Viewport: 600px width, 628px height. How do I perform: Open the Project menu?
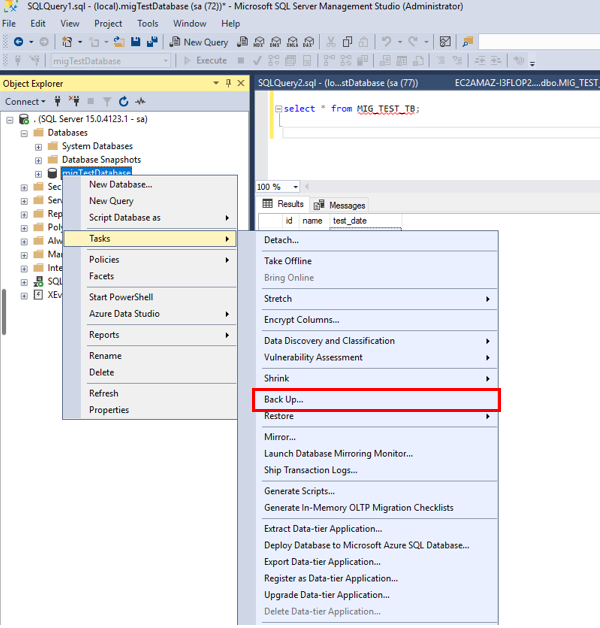[x=108, y=24]
